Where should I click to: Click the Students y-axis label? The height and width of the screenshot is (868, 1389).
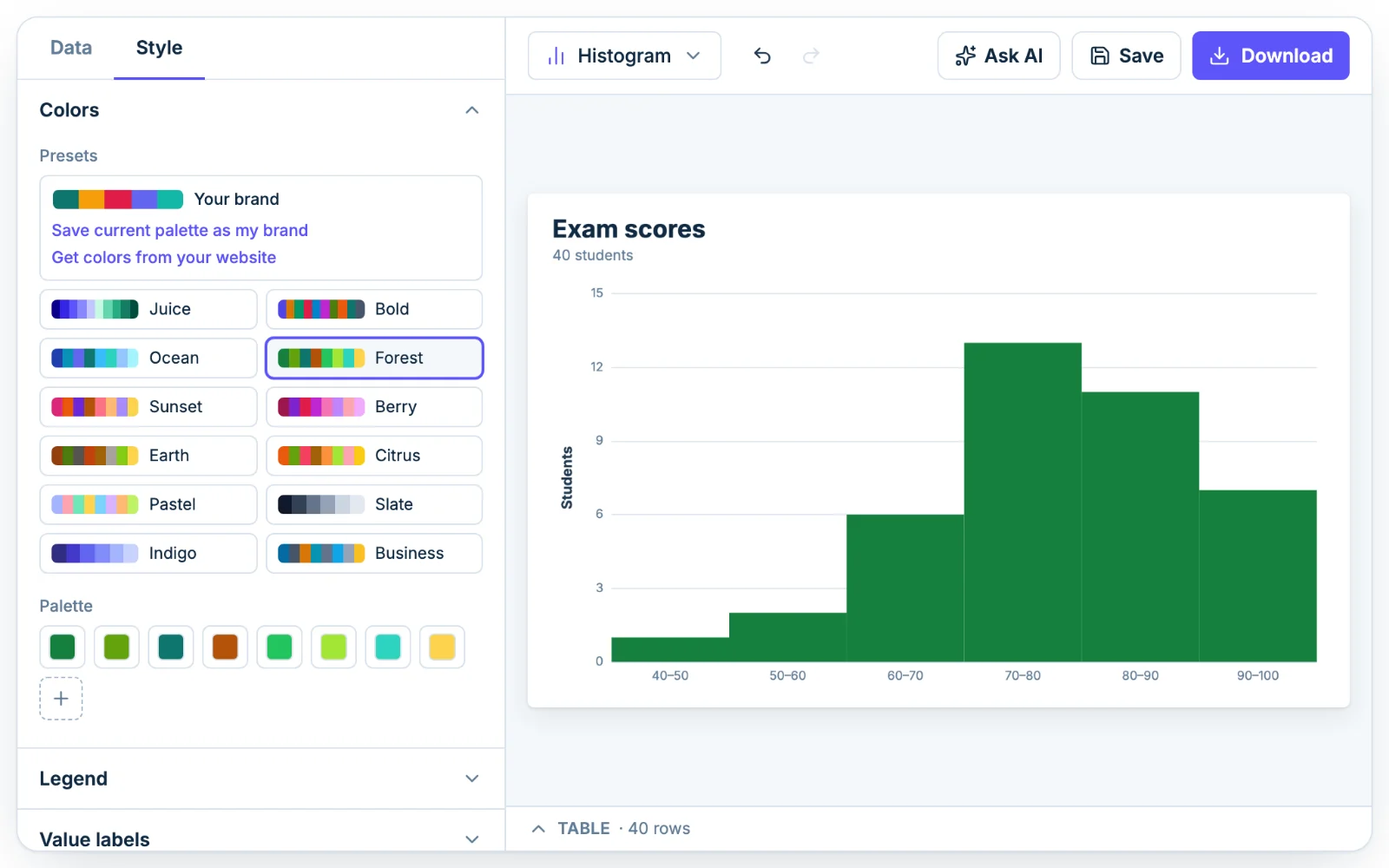coord(567,477)
